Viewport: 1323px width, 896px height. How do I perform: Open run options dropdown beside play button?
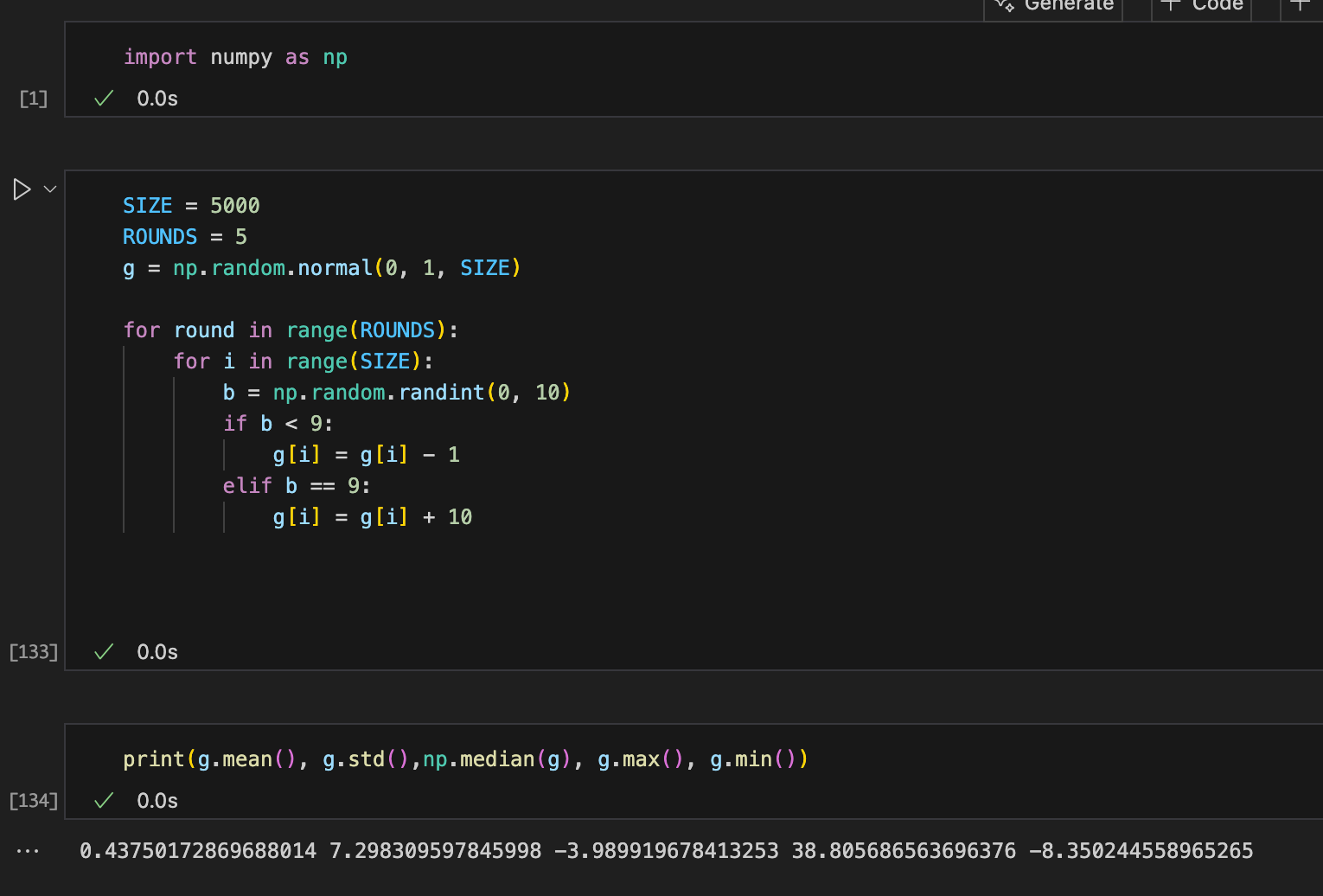coord(50,189)
